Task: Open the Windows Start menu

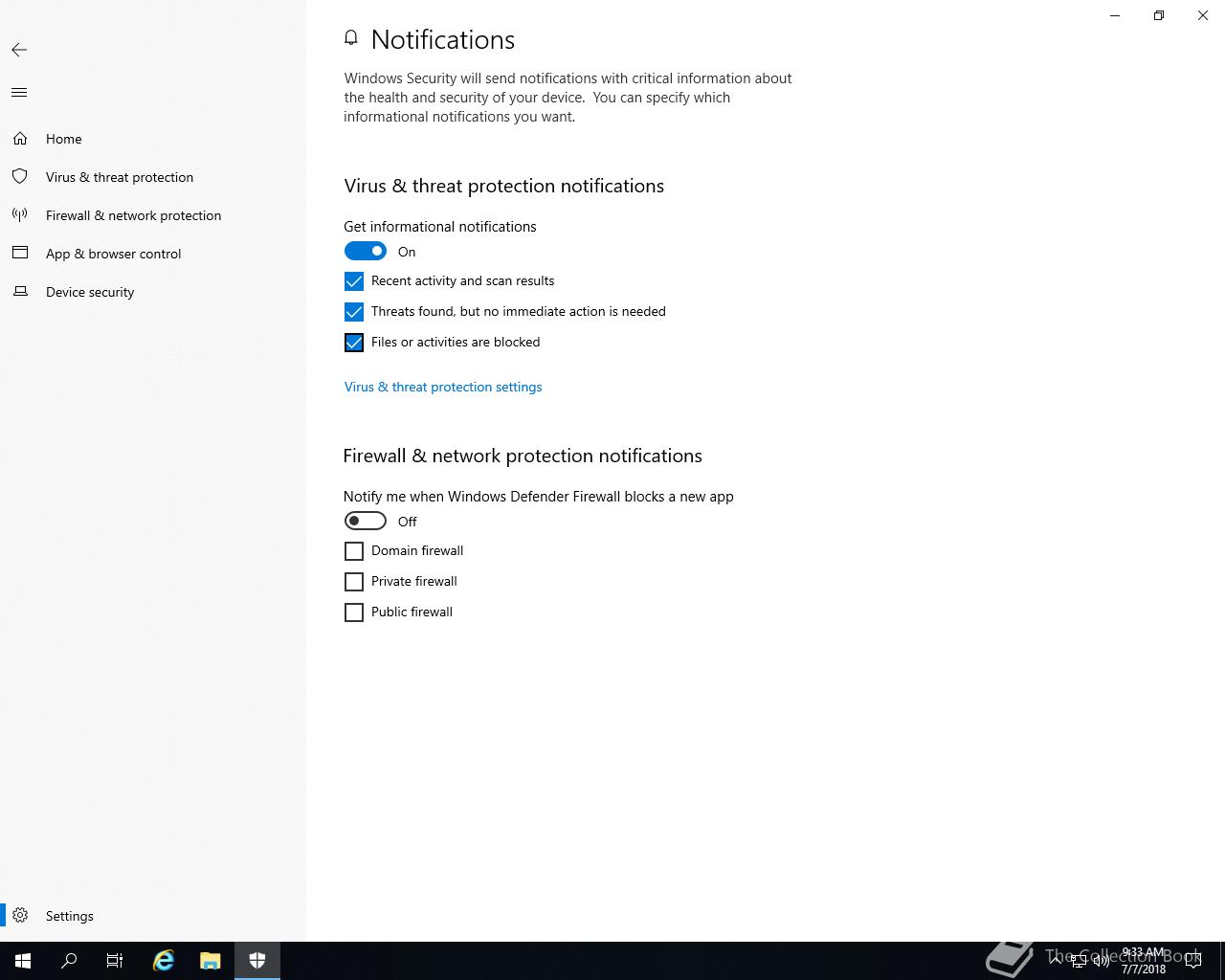Action: [23, 961]
